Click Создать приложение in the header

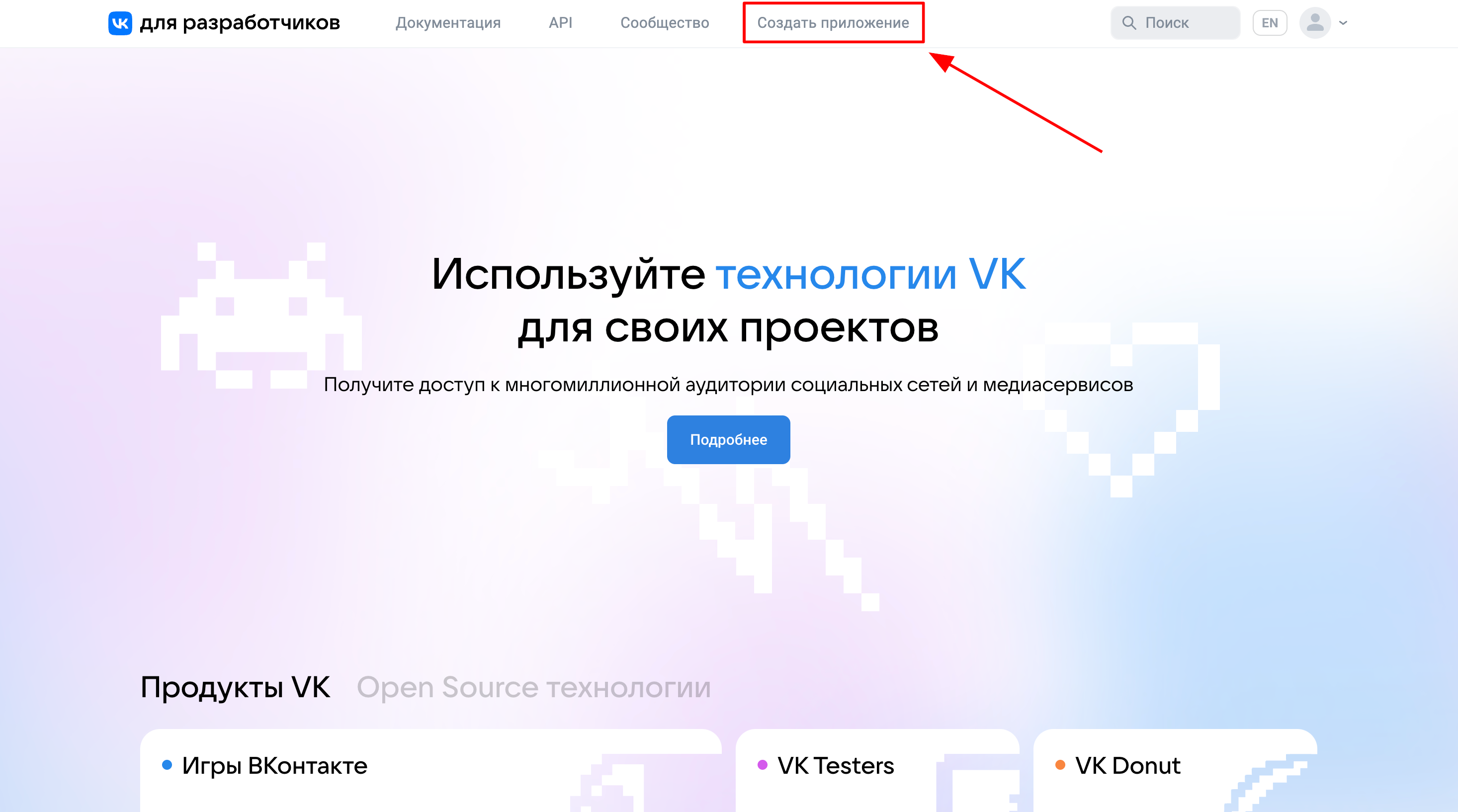(x=833, y=23)
